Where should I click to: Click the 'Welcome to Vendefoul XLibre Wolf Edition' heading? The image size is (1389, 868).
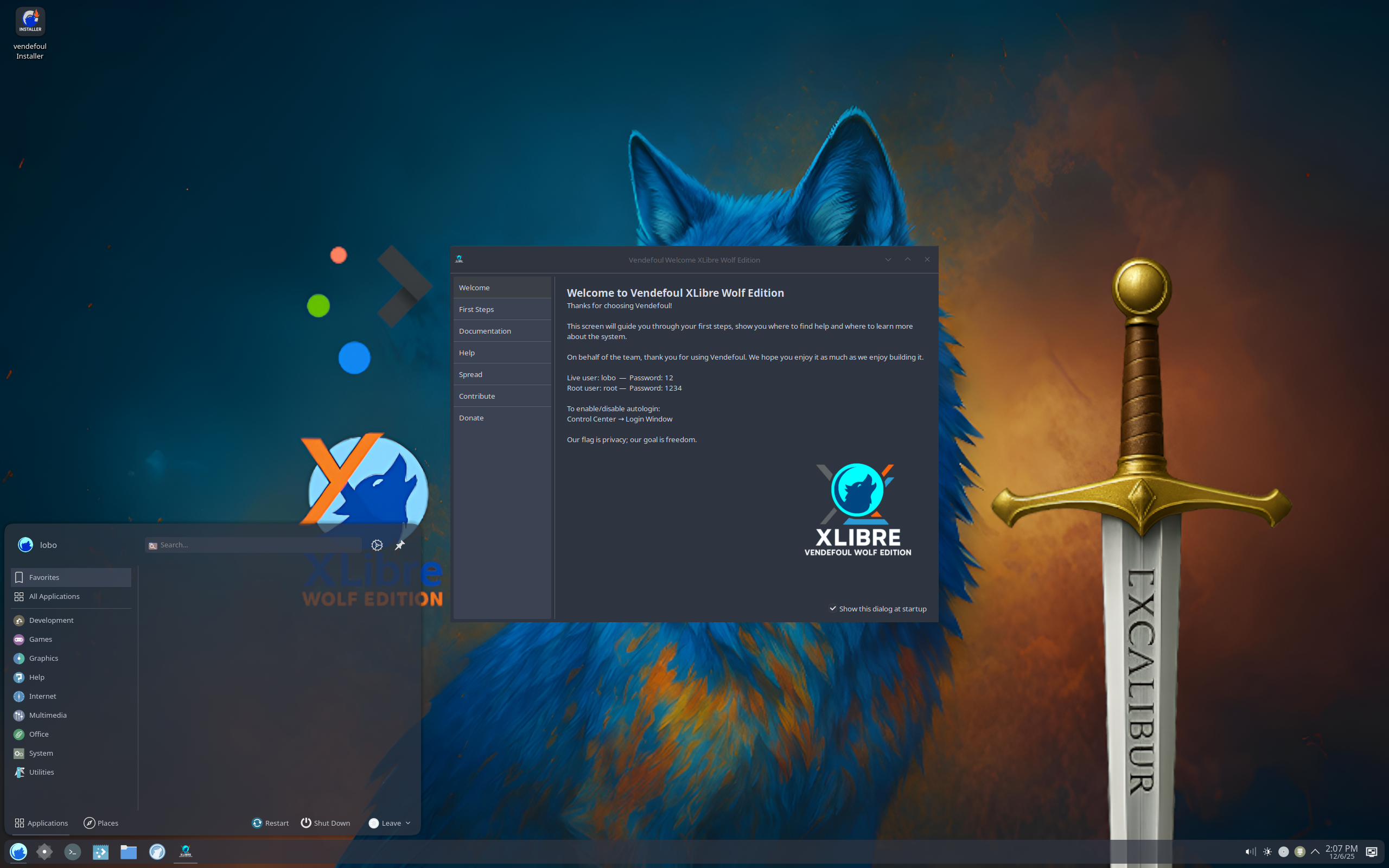click(675, 293)
